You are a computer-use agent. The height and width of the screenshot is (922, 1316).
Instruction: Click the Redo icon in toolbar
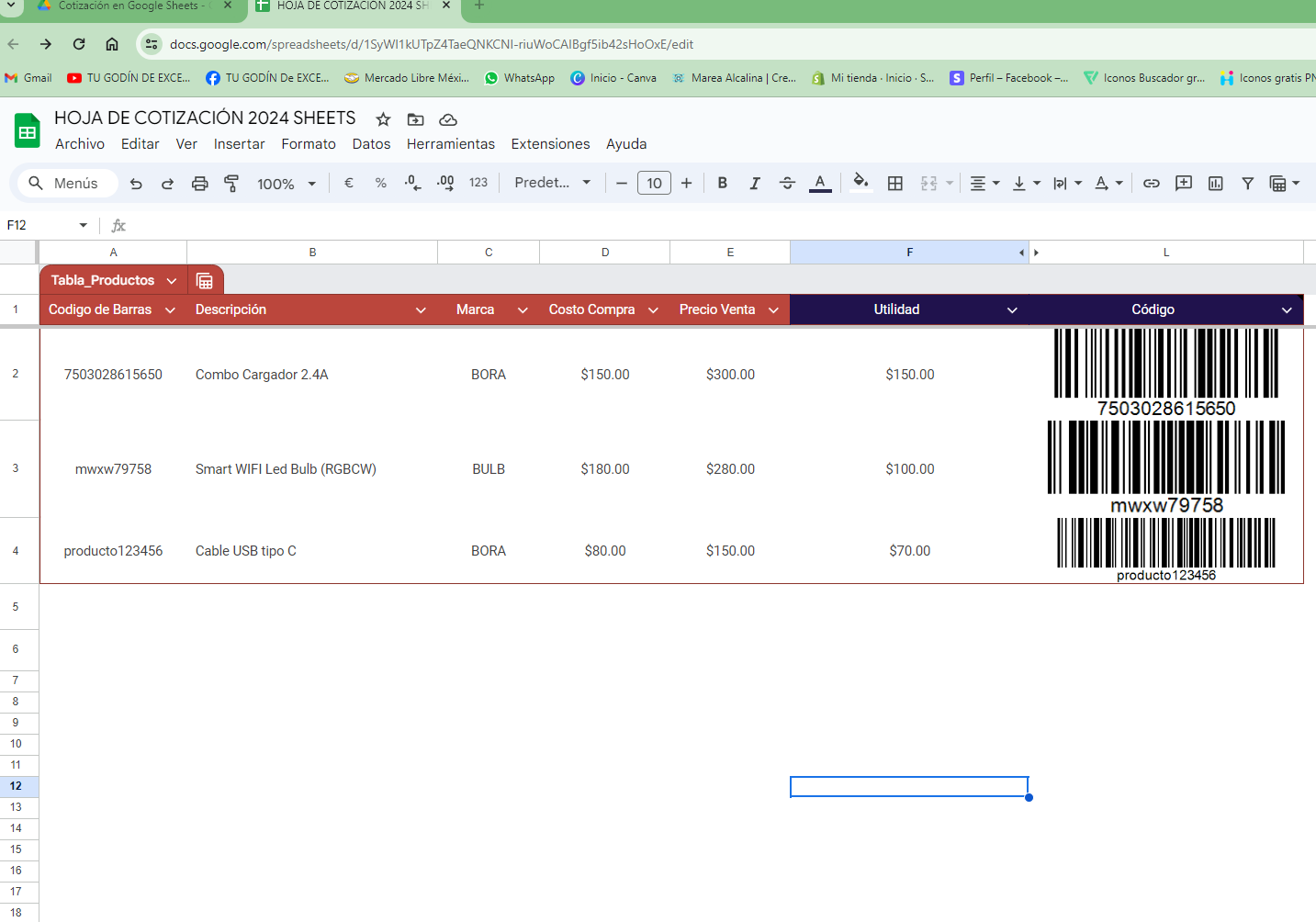pos(167,184)
